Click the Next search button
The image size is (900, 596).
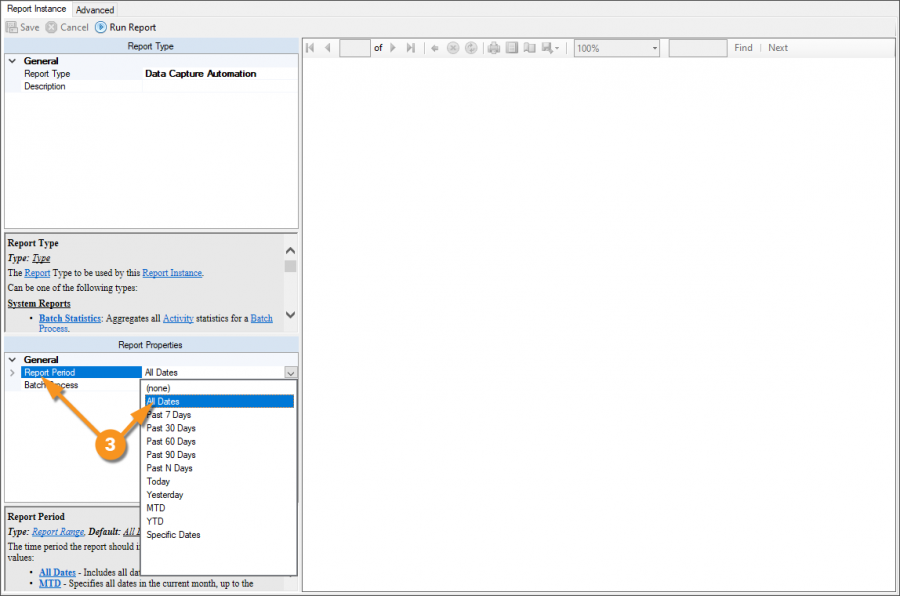coord(778,48)
